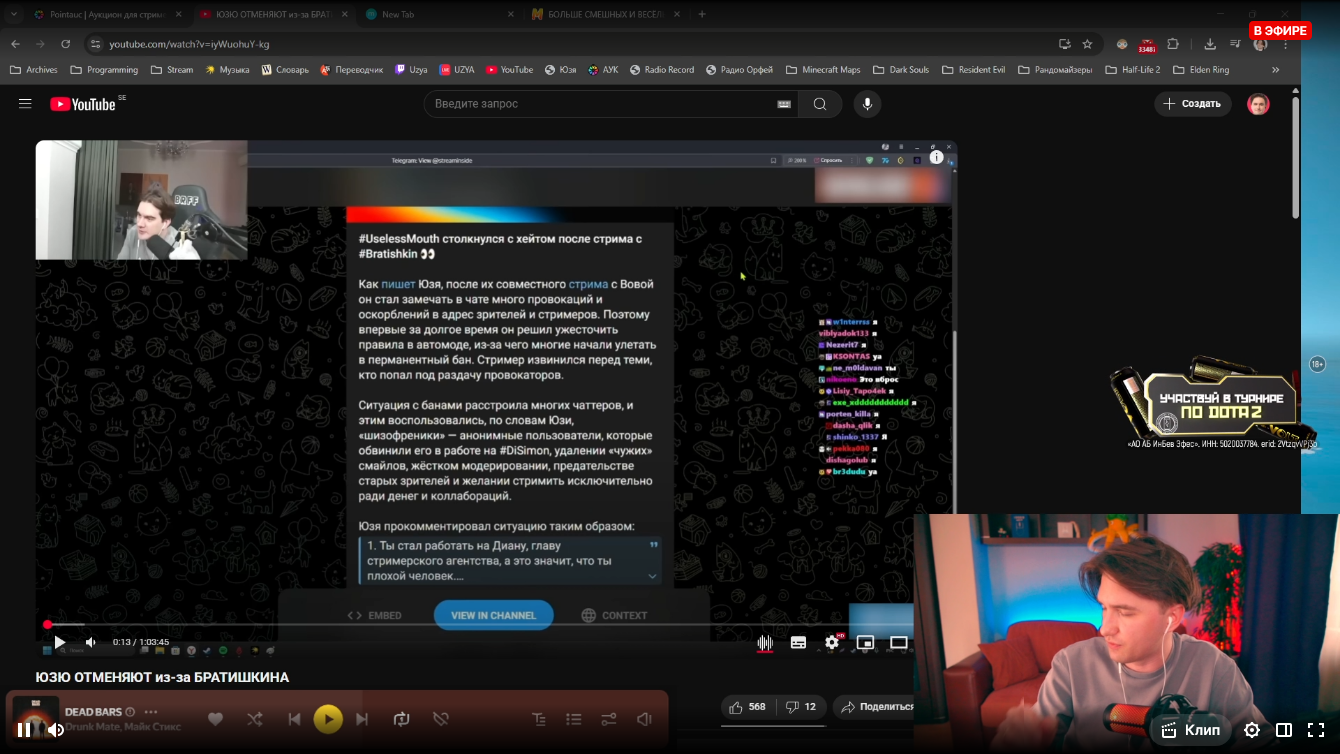The height and width of the screenshot is (754, 1340).
Task: Click the audio waveform icon in player
Action: tap(765, 643)
